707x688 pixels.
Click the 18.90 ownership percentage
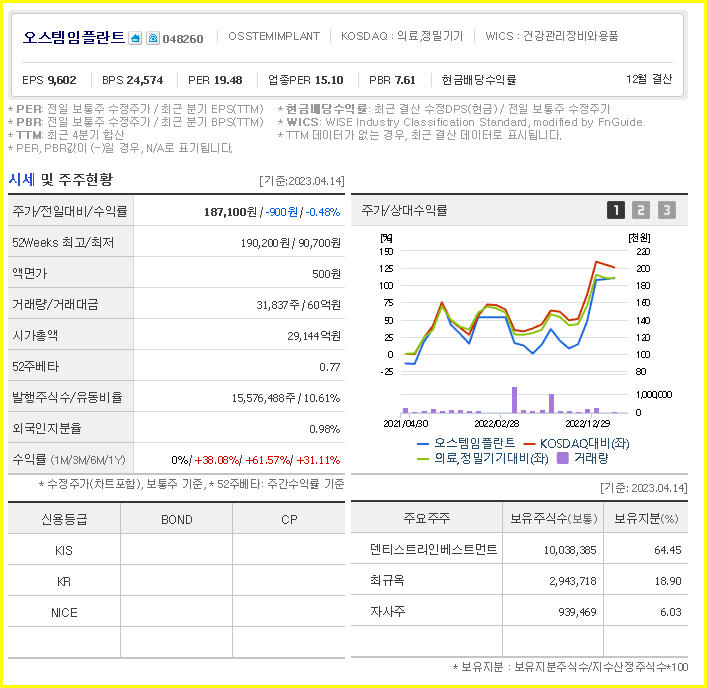point(668,582)
